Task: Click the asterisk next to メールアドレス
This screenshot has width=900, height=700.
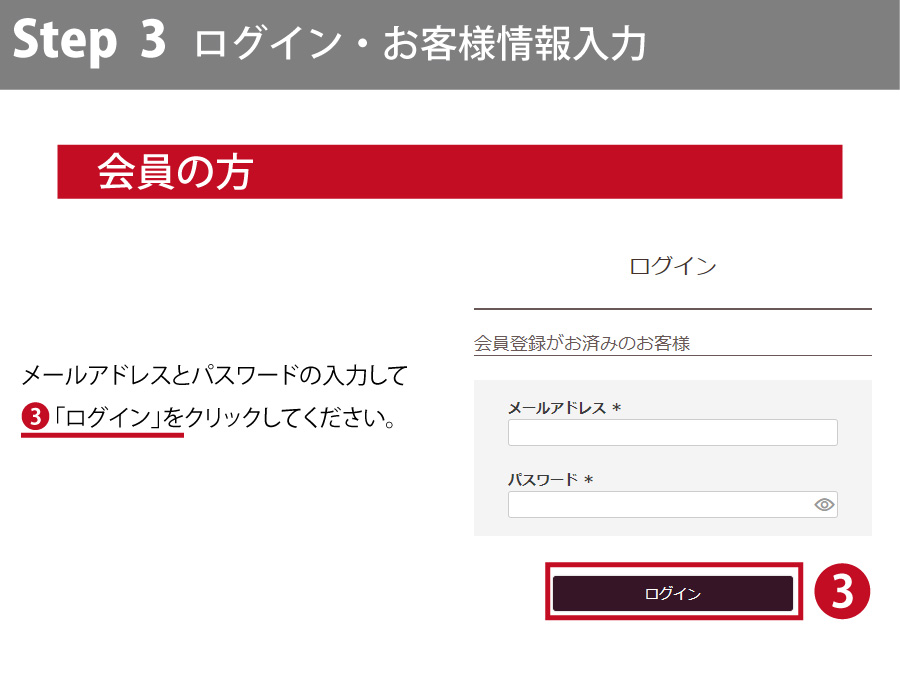Action: tap(617, 409)
